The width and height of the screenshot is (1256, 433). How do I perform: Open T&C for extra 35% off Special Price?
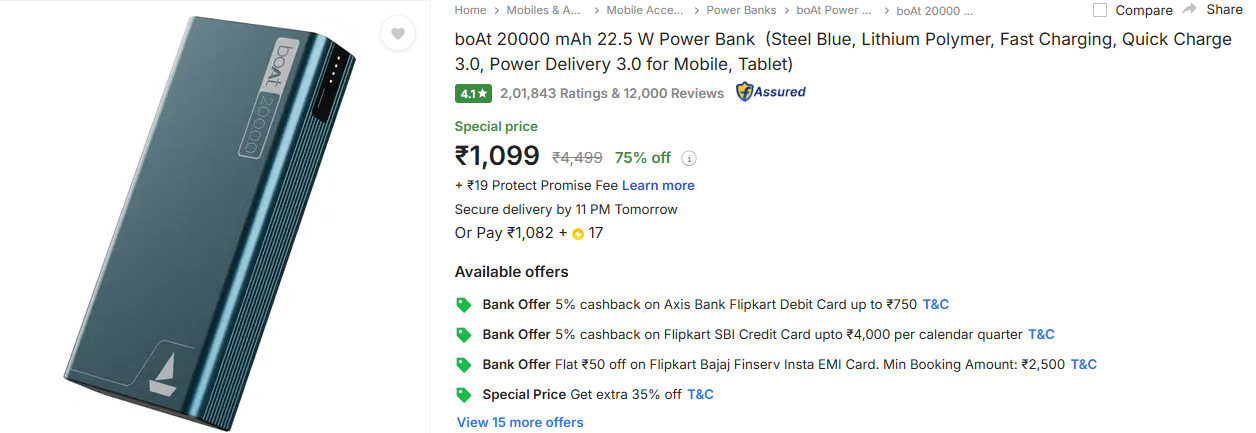coord(700,394)
